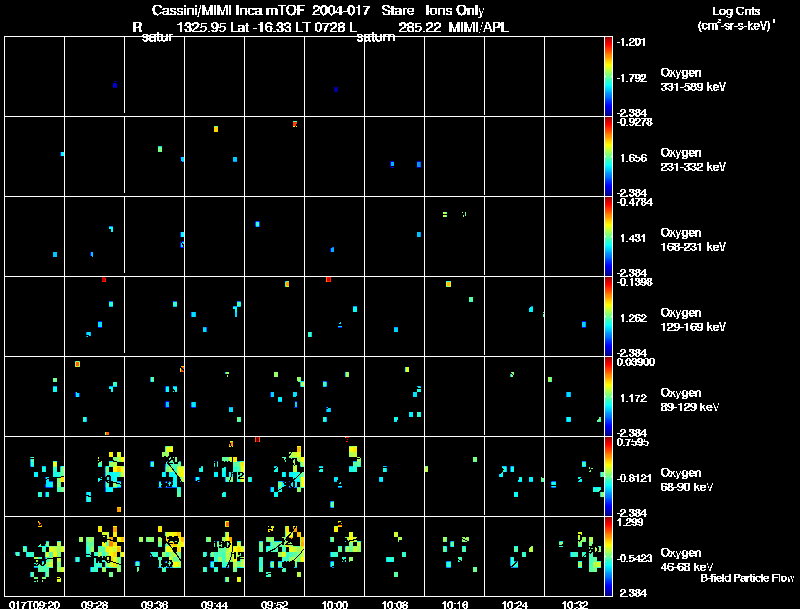This screenshot has width=800, height=609.
Task: Select the Oxygen 89-129 keV panel at 10:08
Action: 395,396
